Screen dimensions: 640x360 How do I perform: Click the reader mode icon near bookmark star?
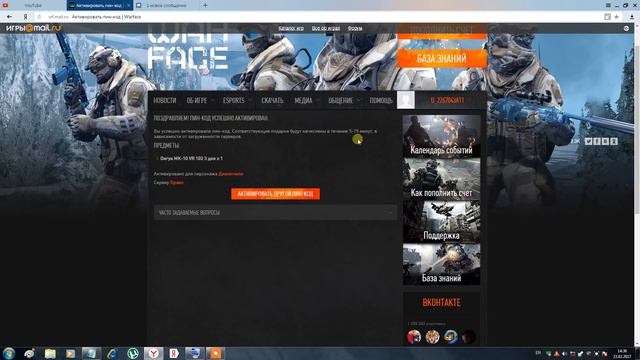click(607, 17)
